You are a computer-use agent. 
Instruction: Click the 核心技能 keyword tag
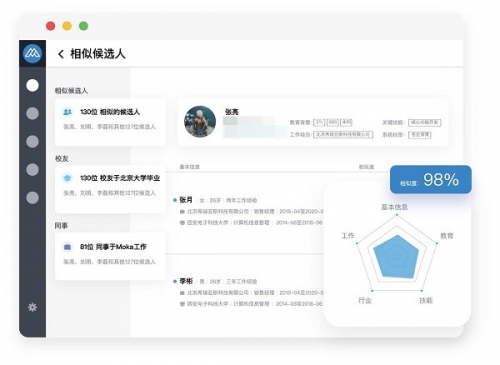(x=424, y=122)
